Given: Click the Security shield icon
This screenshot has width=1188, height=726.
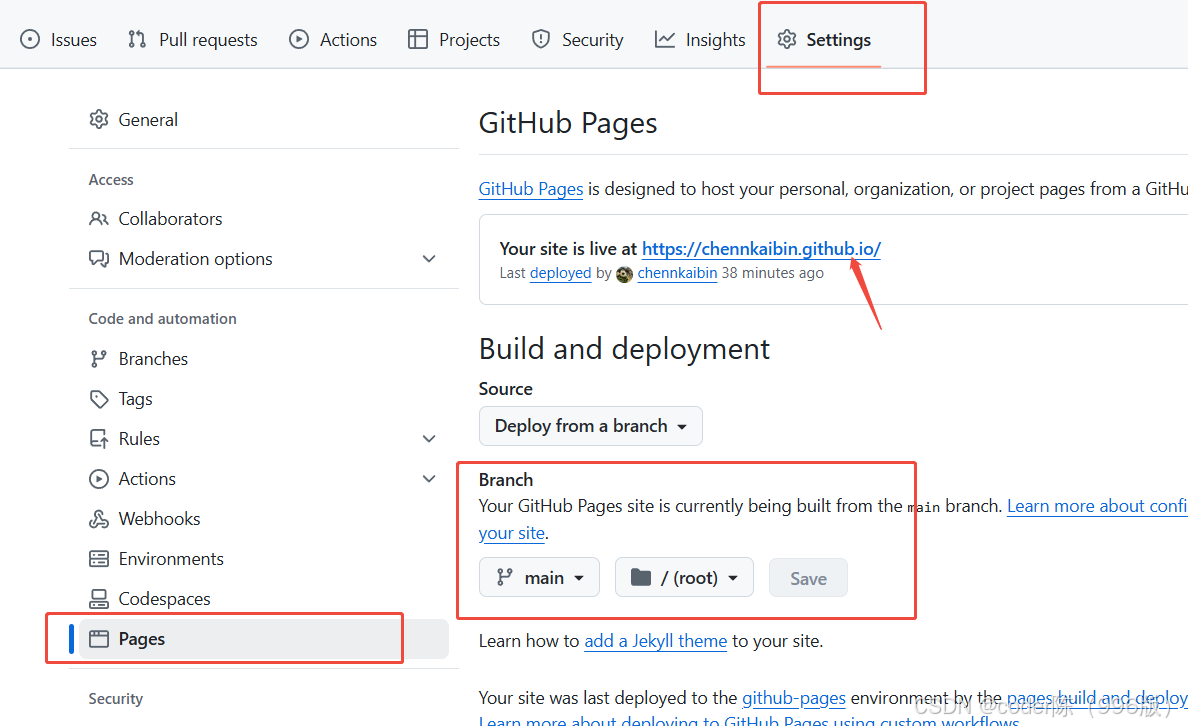Looking at the screenshot, I should click(x=540, y=39).
